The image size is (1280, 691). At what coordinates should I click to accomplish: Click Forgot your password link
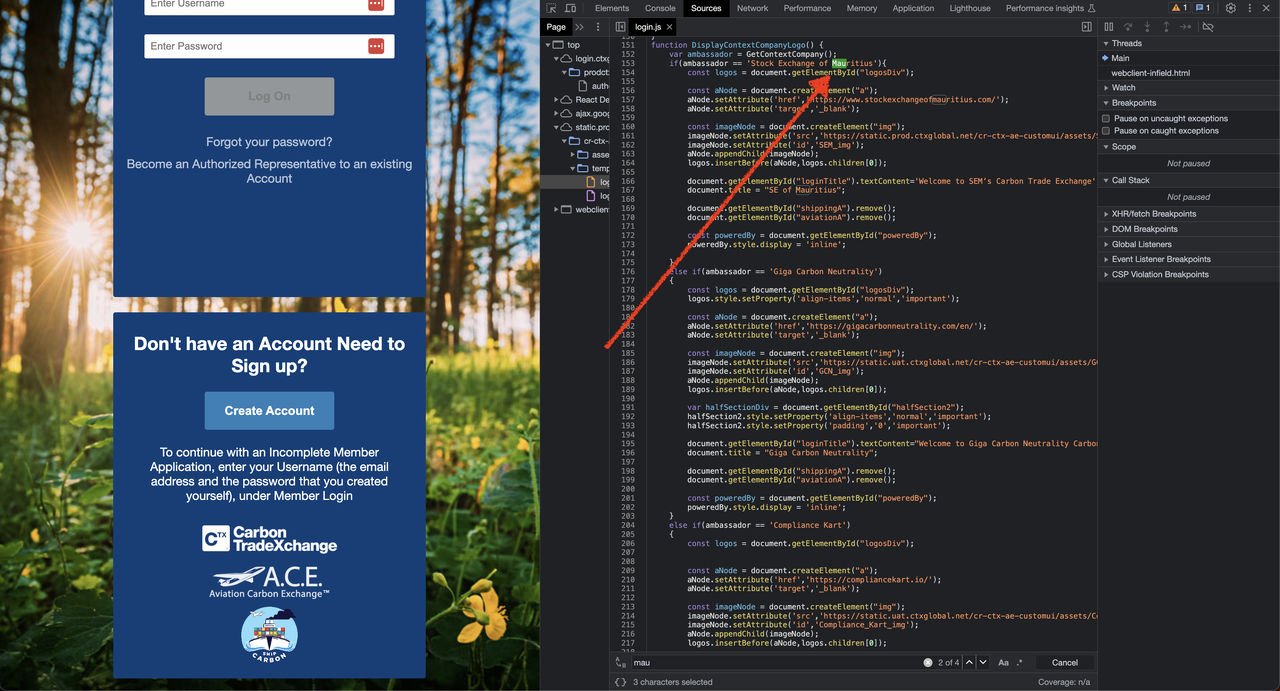click(269, 142)
